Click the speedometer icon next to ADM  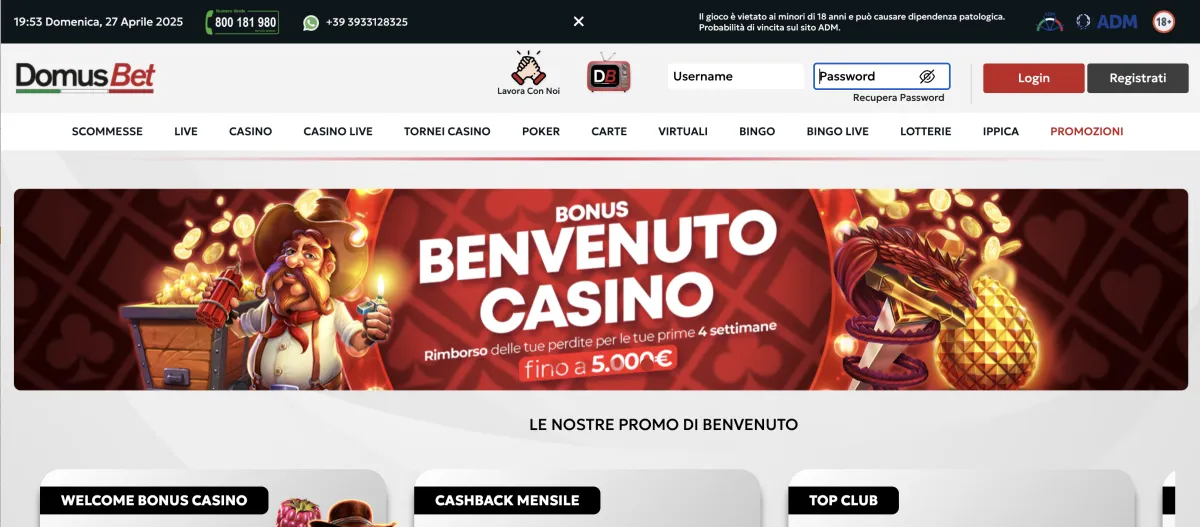point(1050,21)
